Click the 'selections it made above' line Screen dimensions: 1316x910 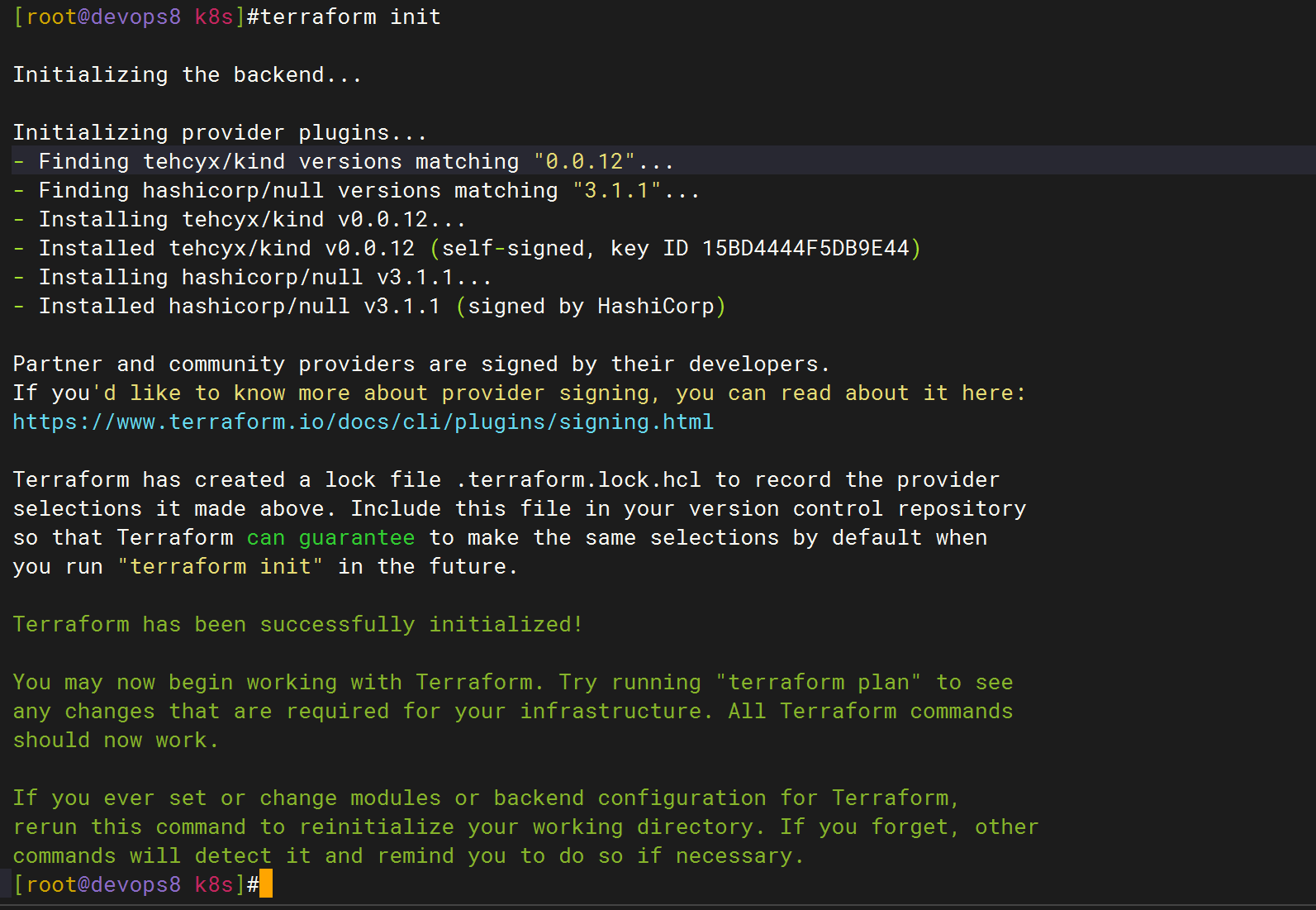520,509
